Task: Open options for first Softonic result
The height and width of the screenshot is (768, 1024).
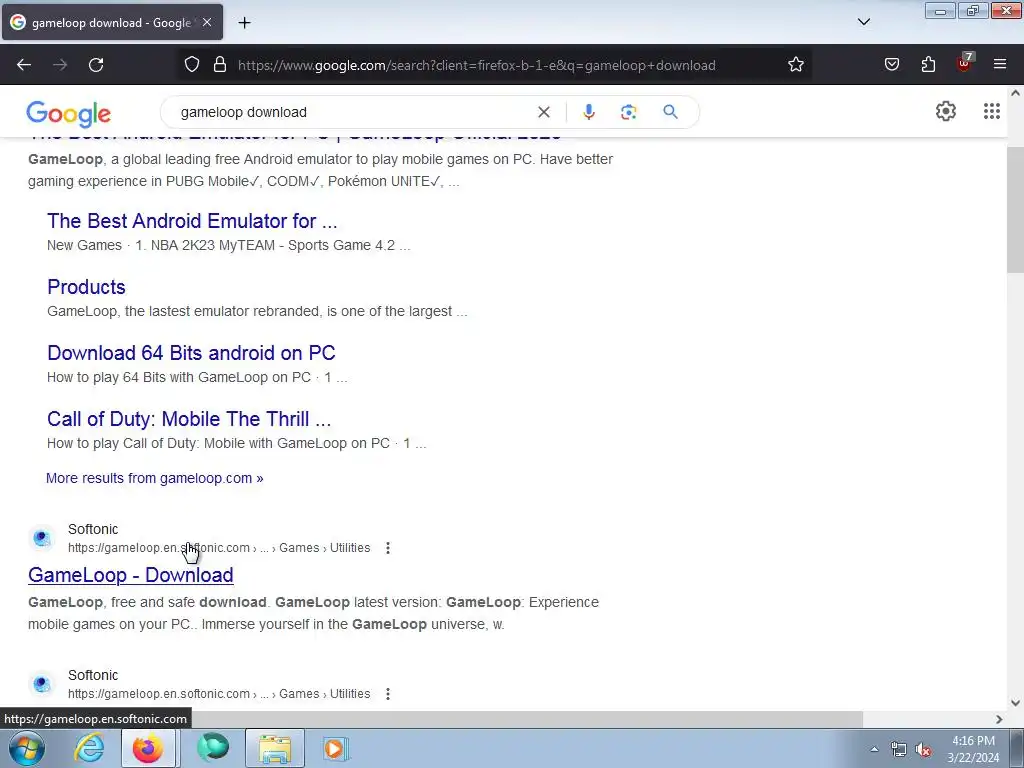Action: [x=388, y=548]
